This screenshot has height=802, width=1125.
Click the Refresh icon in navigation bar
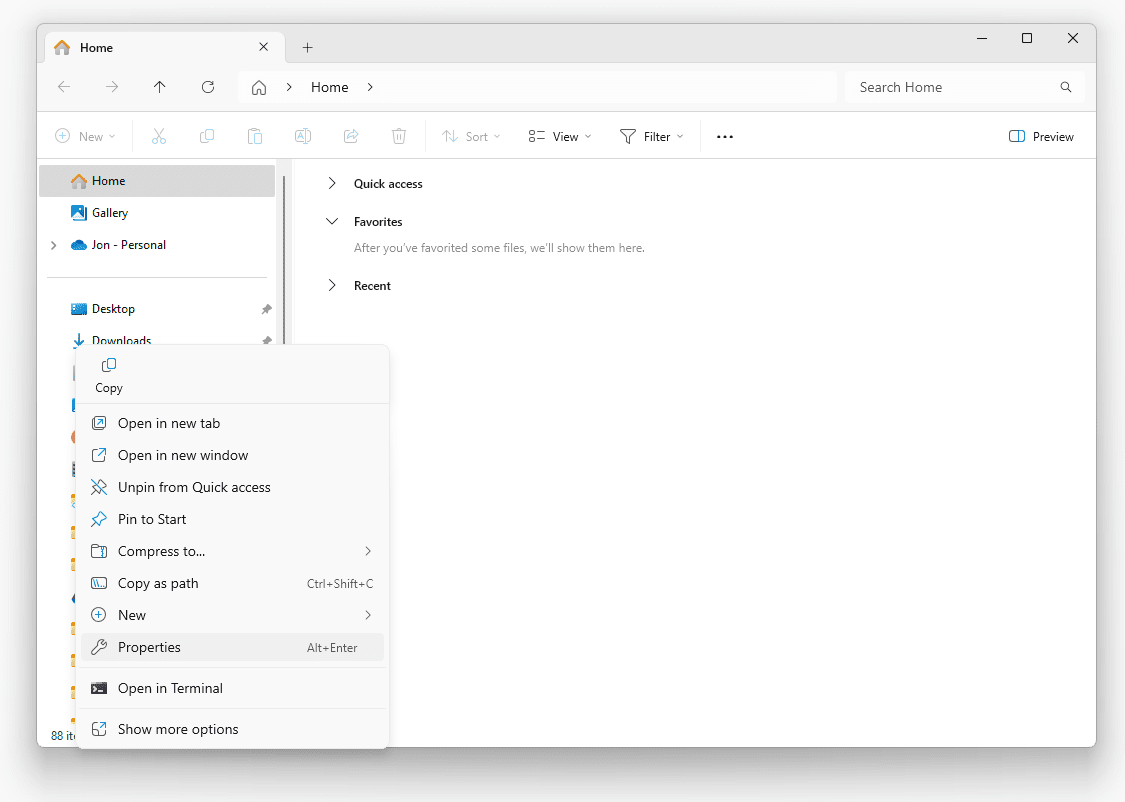[x=208, y=87]
